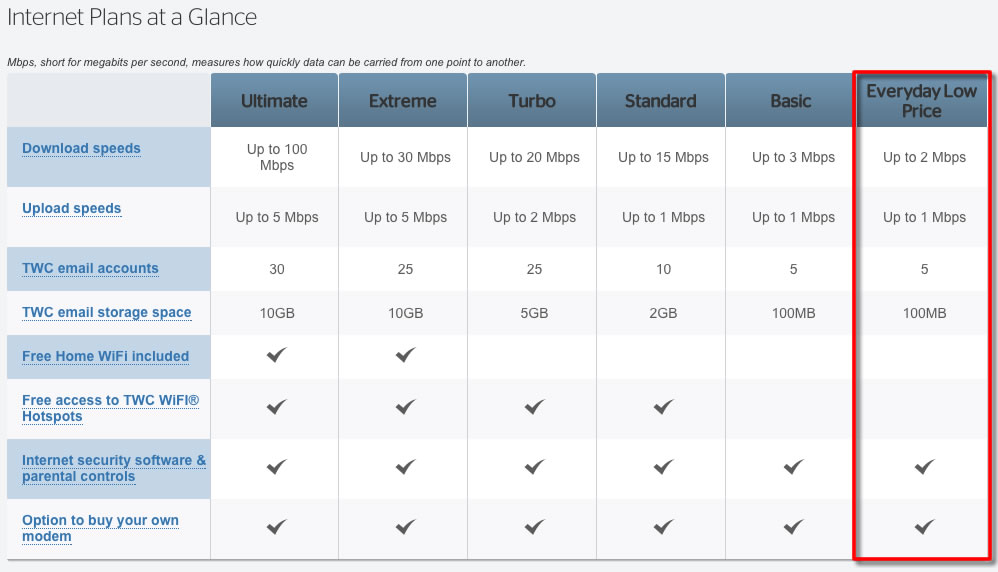This screenshot has width=998, height=572.
Task: Click Extreme's Free Home WiFi checkmark
Action: tap(405, 355)
